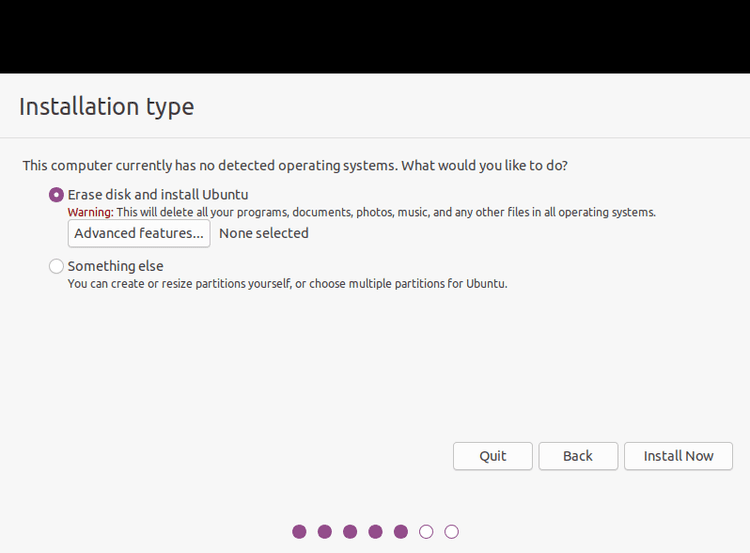Screen dimensions: 750x553
Task: Click the 'create or resize partitions' description
Action: (x=287, y=284)
